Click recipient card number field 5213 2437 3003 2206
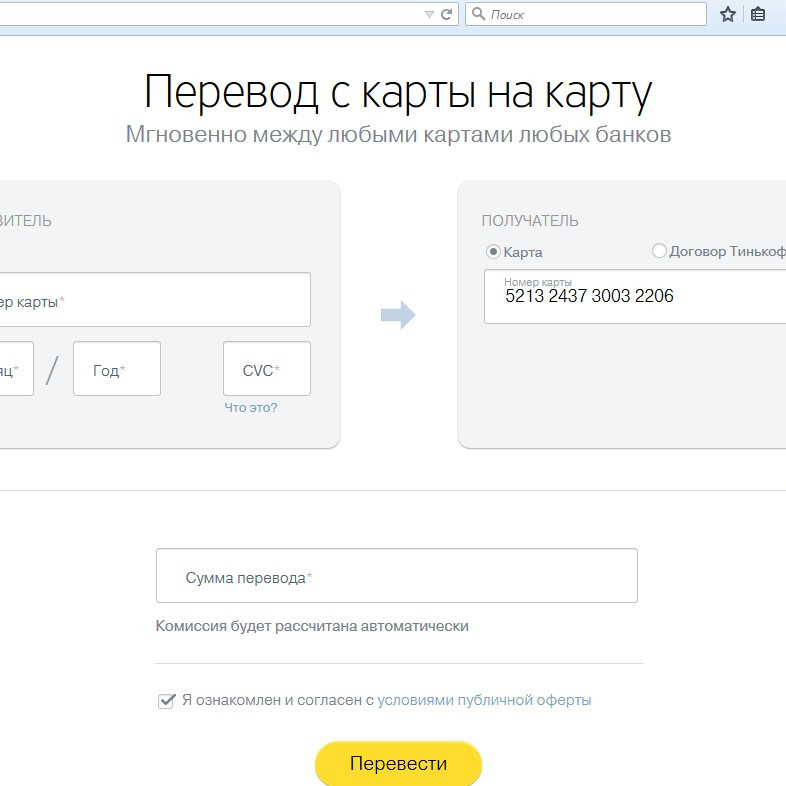 pyautogui.click(x=635, y=297)
